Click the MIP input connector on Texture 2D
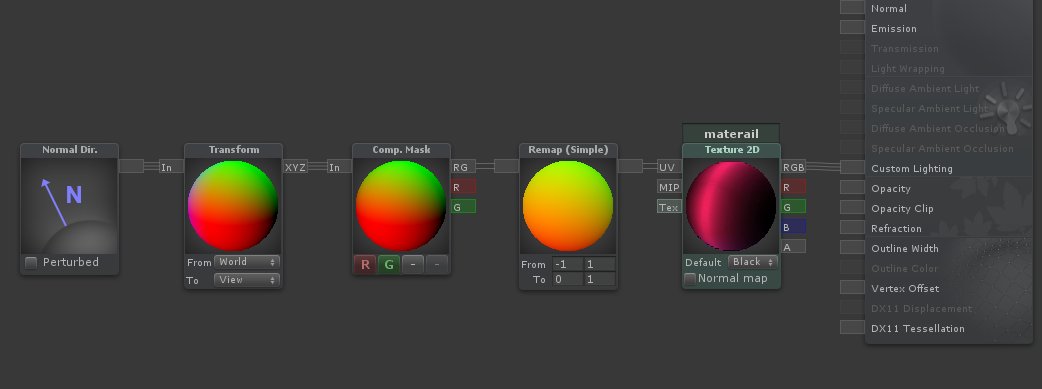Viewport: 1042px width, 389px height. point(670,187)
